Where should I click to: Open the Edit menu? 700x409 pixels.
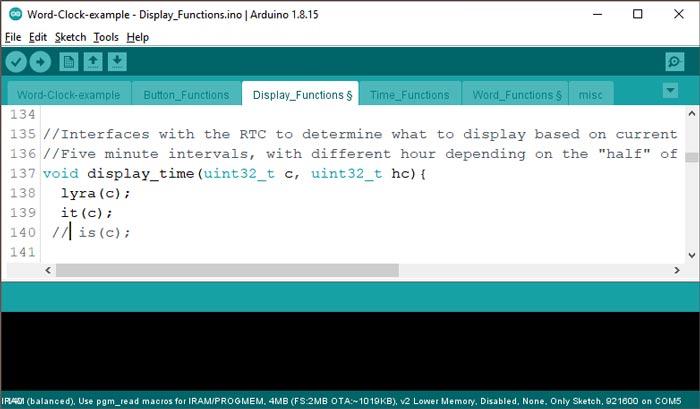pyautogui.click(x=38, y=37)
